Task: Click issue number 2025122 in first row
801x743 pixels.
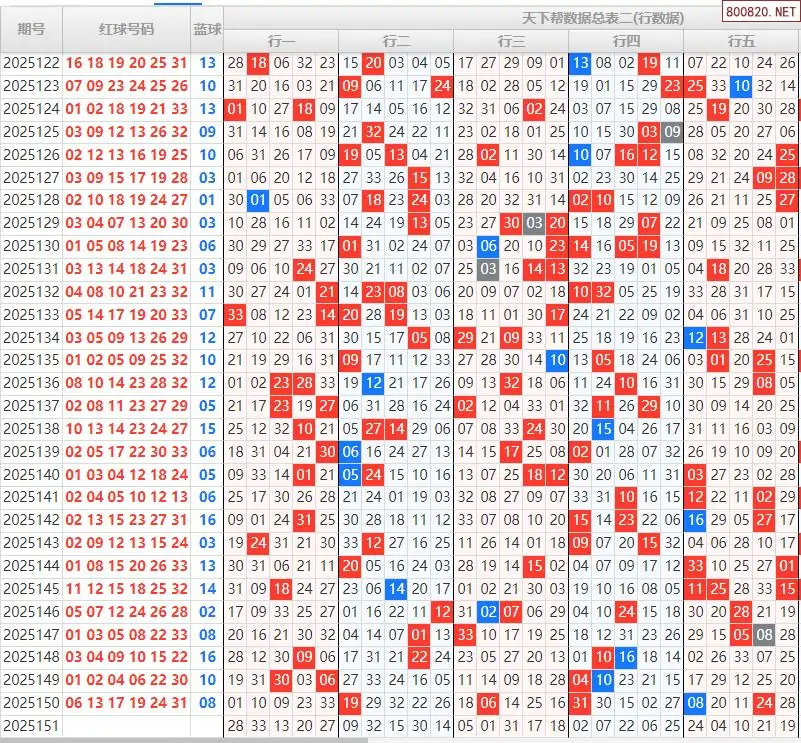Action: pos(31,63)
